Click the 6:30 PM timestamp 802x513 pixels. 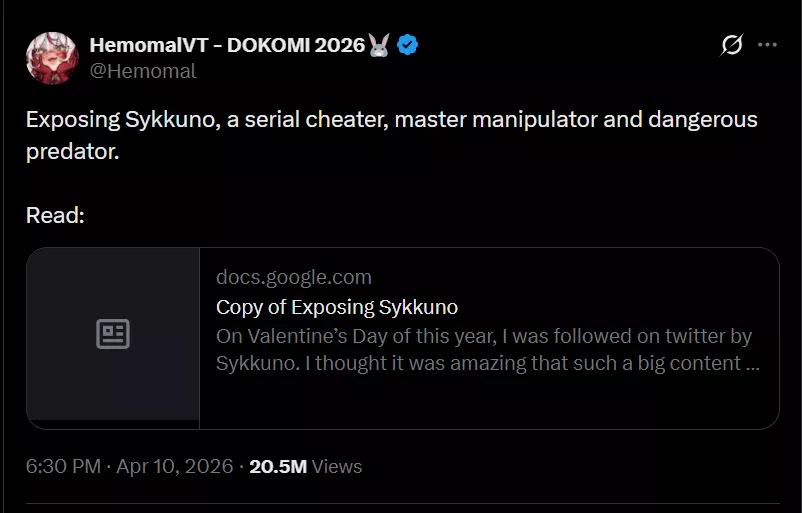tap(64, 466)
